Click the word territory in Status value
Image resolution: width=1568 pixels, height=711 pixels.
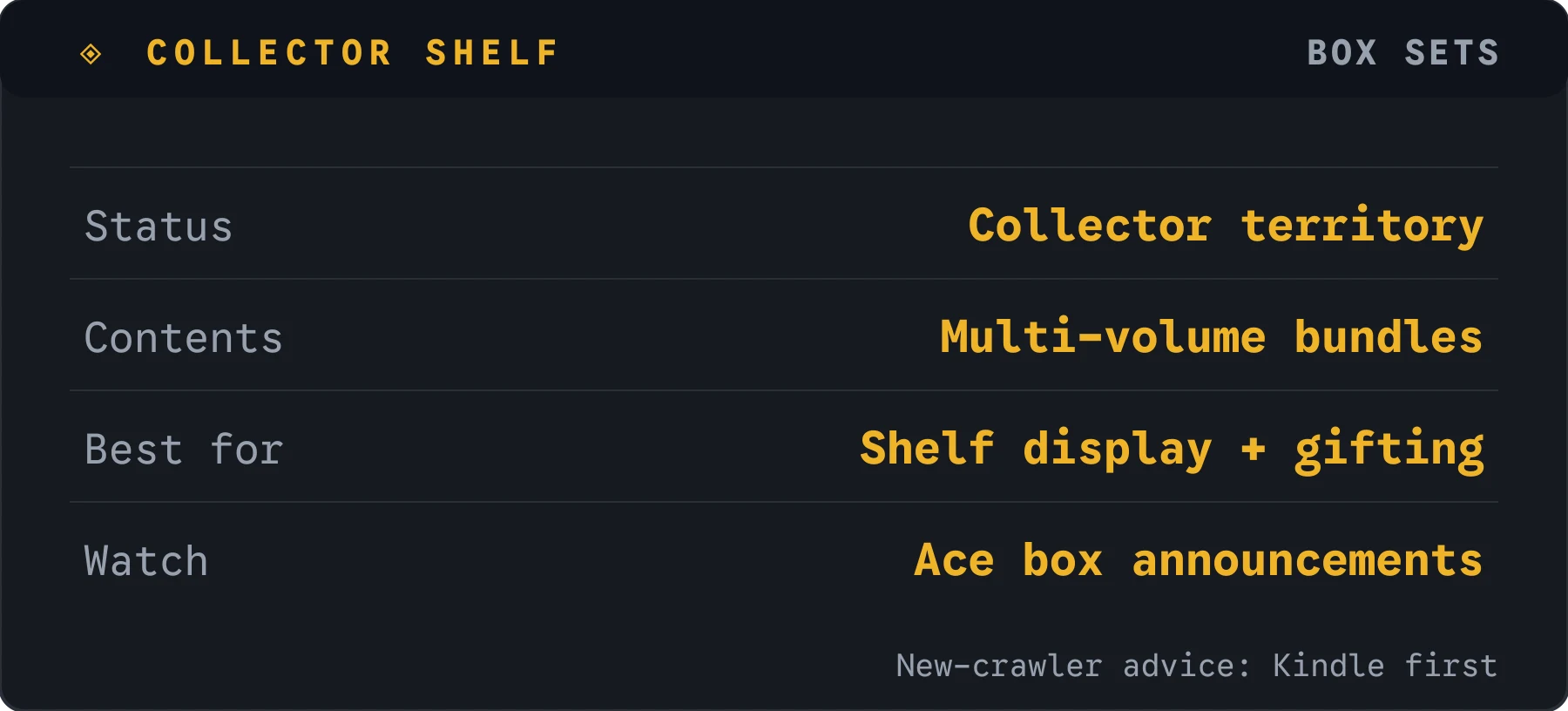pos(1362,227)
